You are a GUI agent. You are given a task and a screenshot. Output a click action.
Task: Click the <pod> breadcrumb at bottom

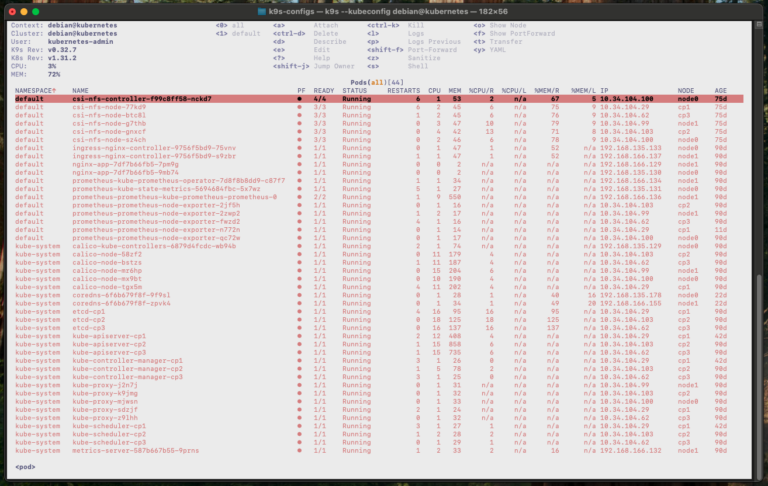pyautogui.click(x=26, y=467)
